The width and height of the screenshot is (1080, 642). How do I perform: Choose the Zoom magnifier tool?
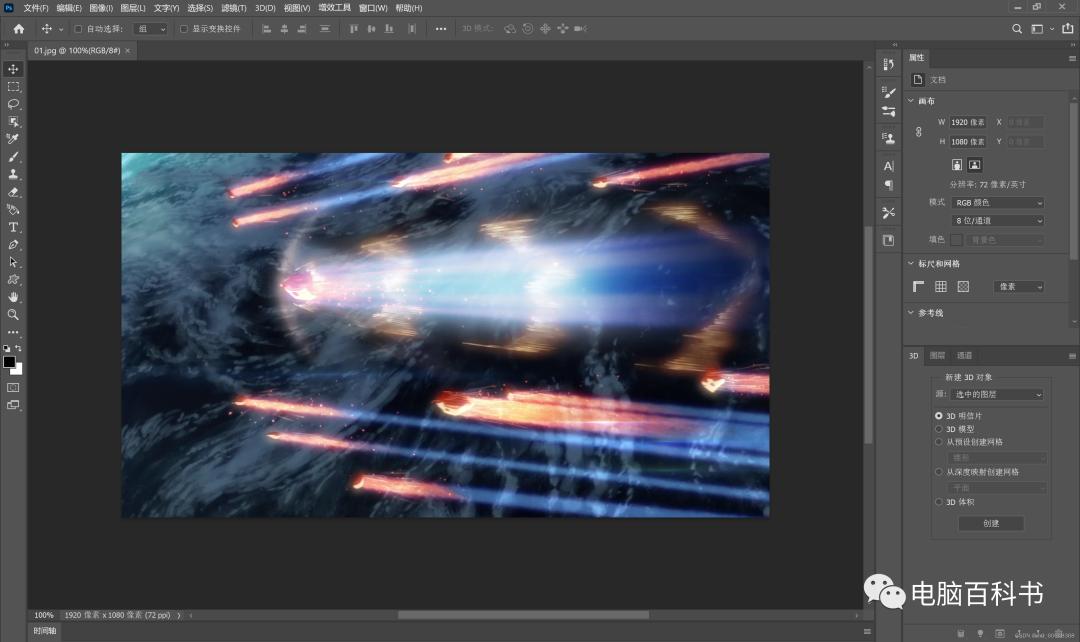click(x=14, y=315)
